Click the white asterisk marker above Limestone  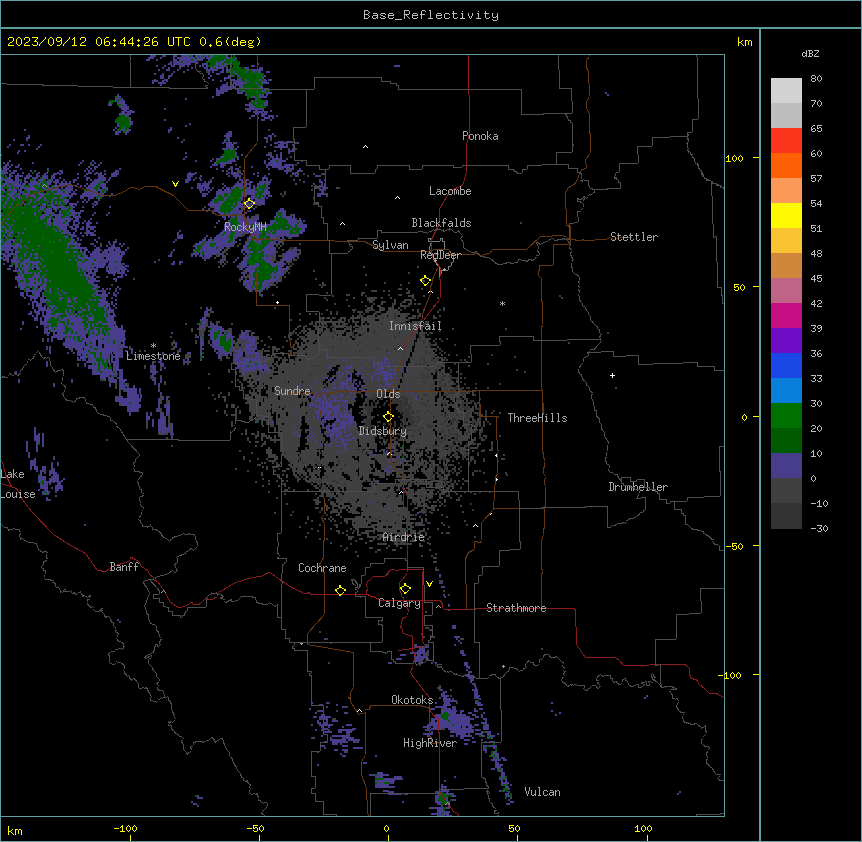tap(153, 345)
